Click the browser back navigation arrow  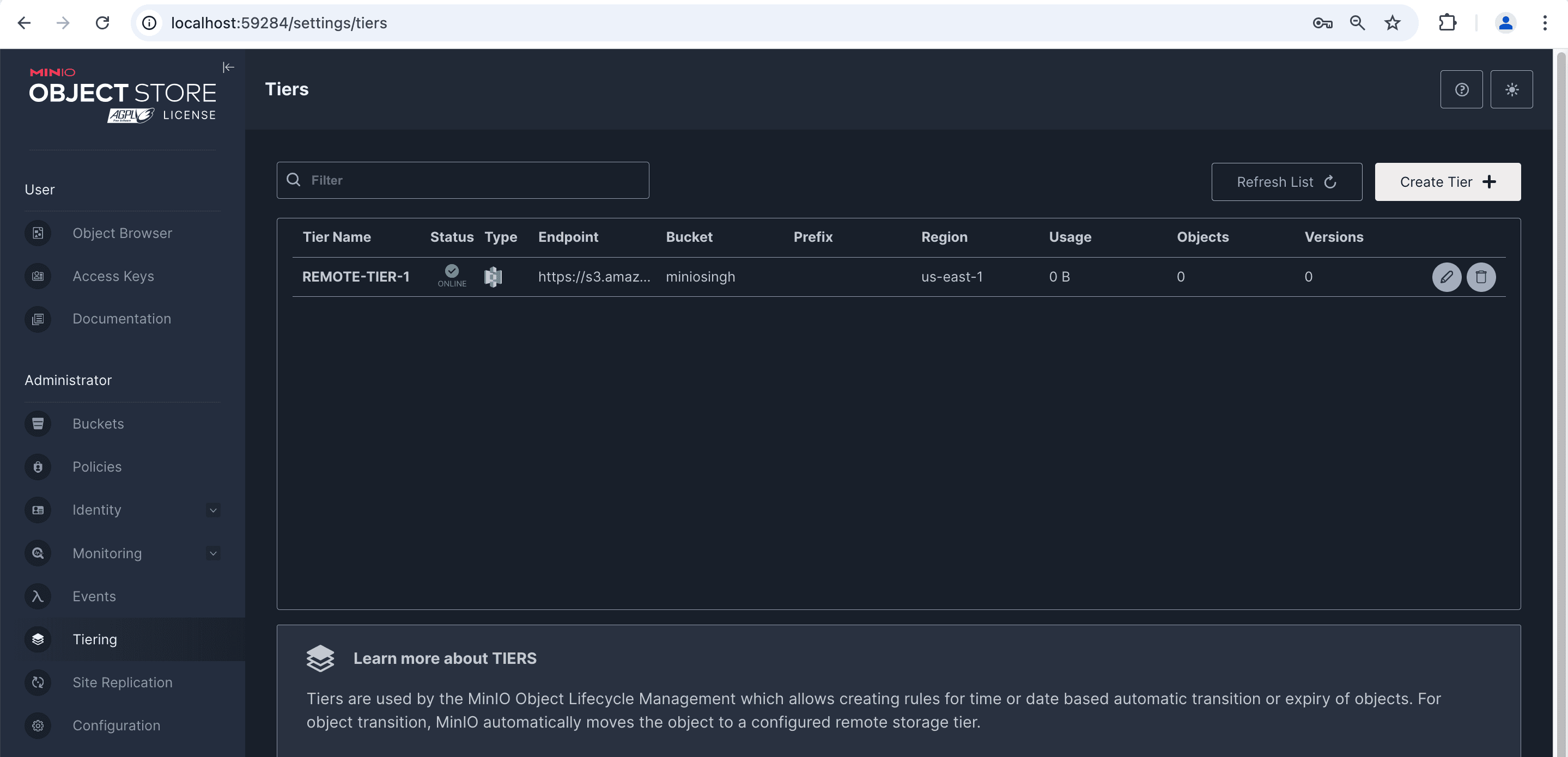(22, 22)
